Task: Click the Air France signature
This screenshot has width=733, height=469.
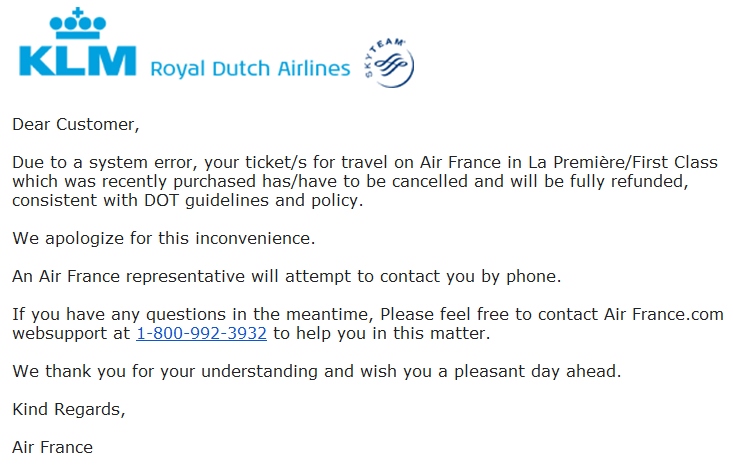Action: pos(52,447)
